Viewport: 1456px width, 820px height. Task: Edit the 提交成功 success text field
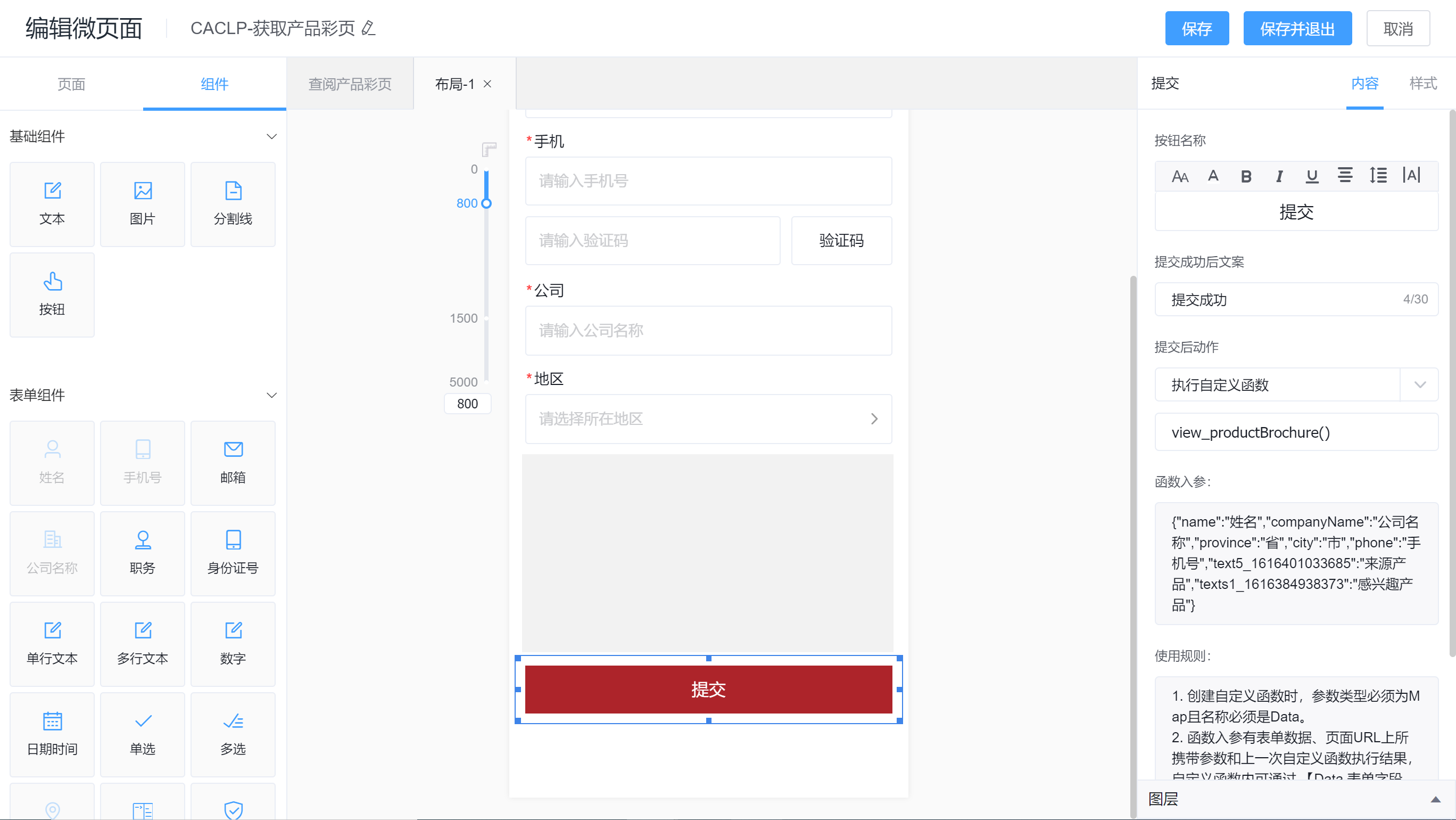pyautogui.click(x=1296, y=299)
